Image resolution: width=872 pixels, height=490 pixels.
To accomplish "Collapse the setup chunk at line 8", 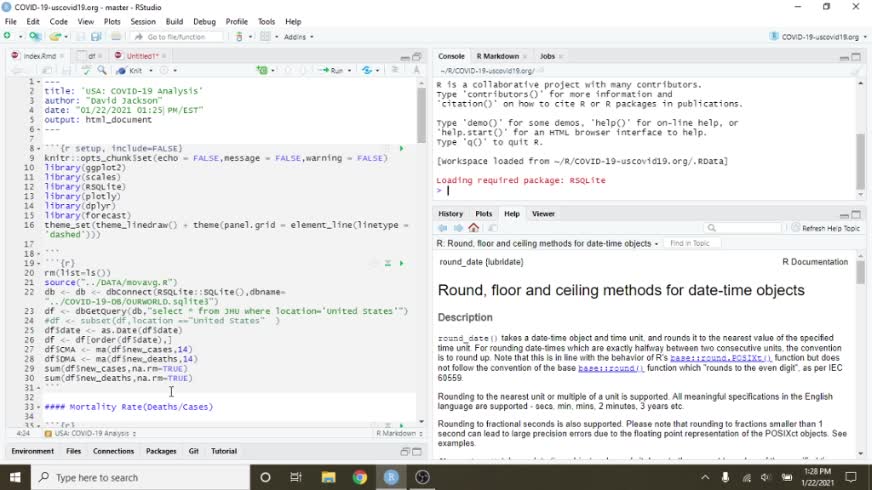I will click(x=38, y=149).
